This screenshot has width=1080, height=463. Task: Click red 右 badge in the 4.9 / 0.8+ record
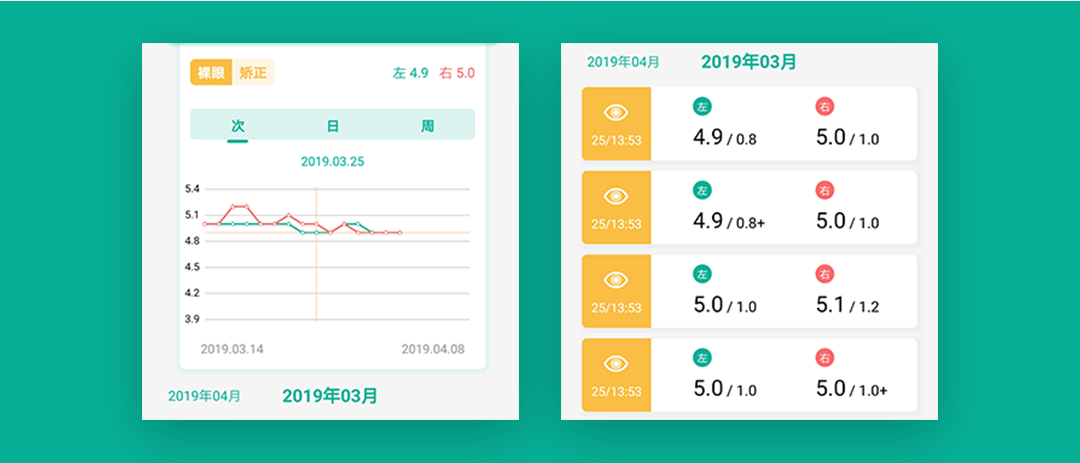(x=824, y=189)
